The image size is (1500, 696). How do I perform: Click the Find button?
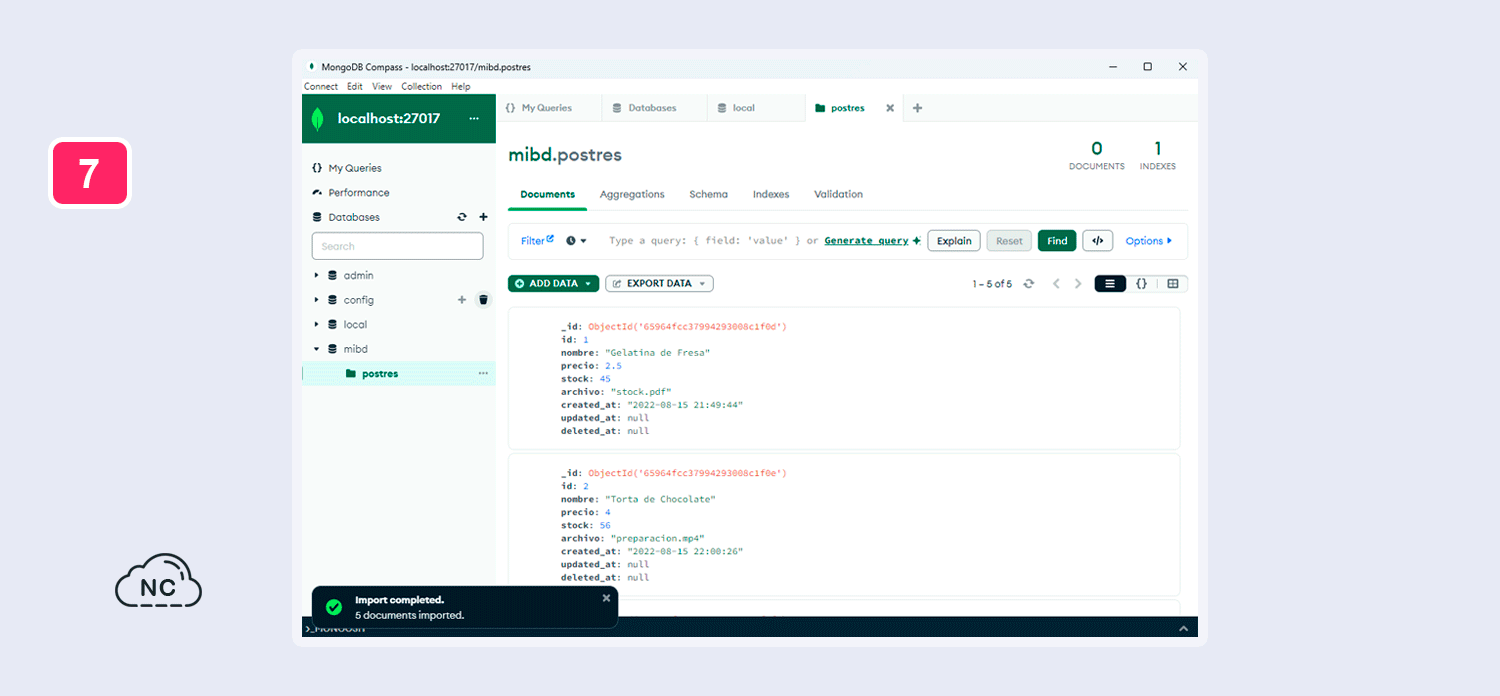pos(1057,241)
